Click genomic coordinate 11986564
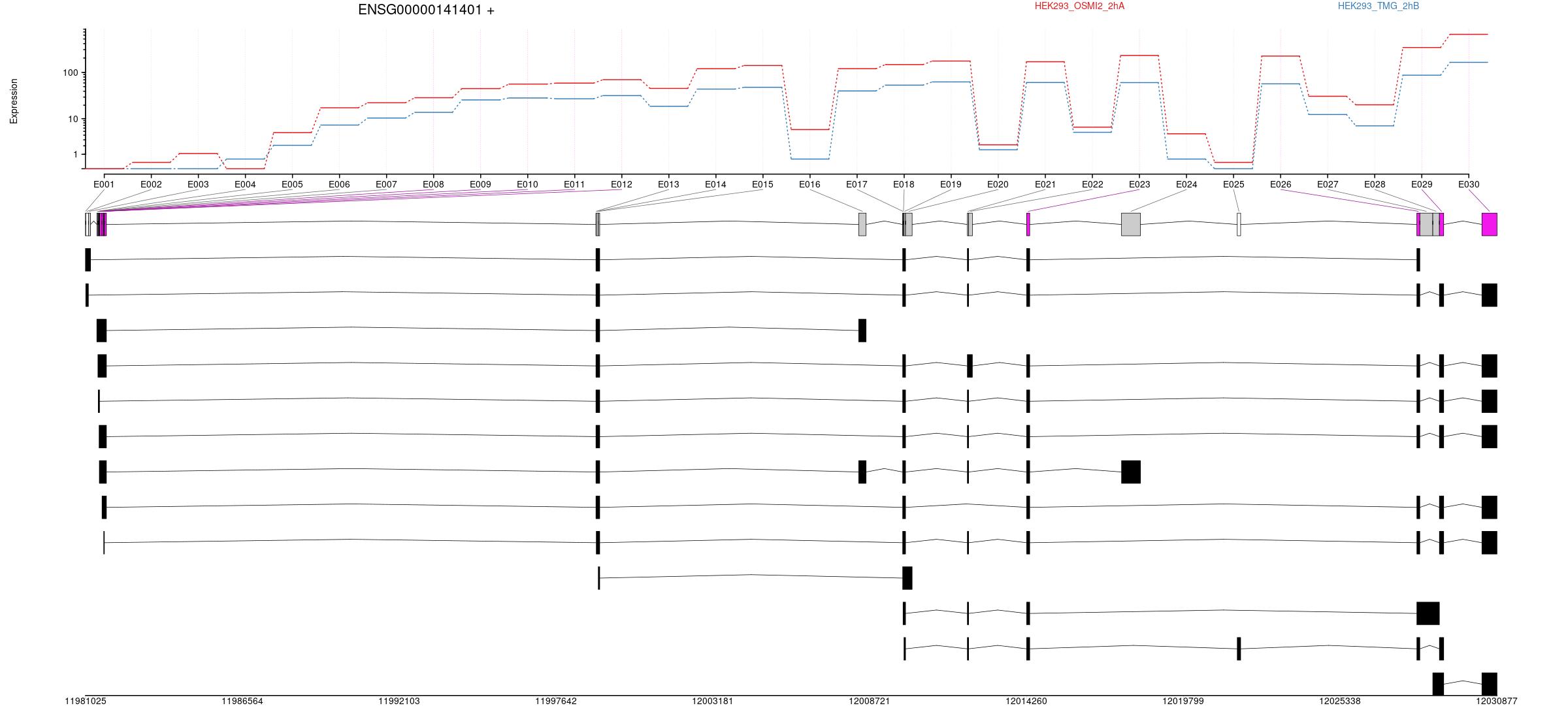 pyautogui.click(x=242, y=702)
